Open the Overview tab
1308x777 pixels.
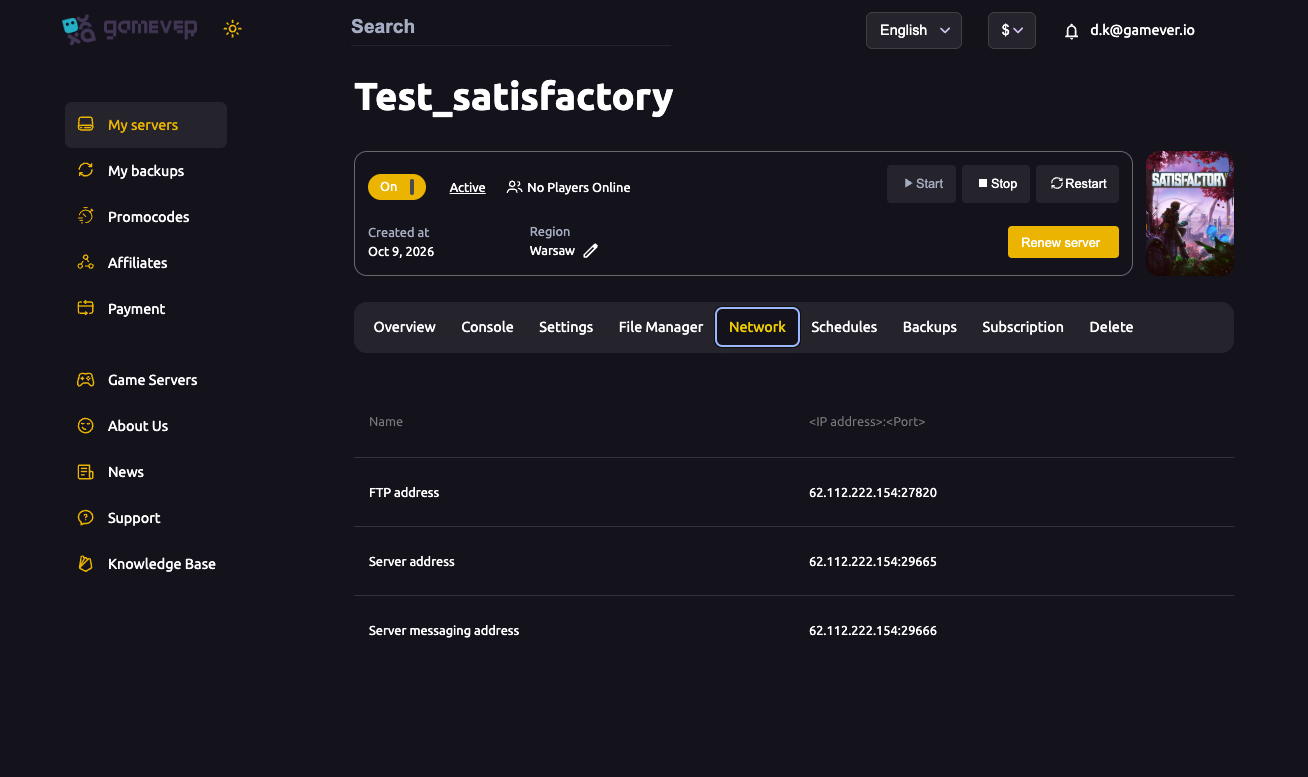[404, 327]
